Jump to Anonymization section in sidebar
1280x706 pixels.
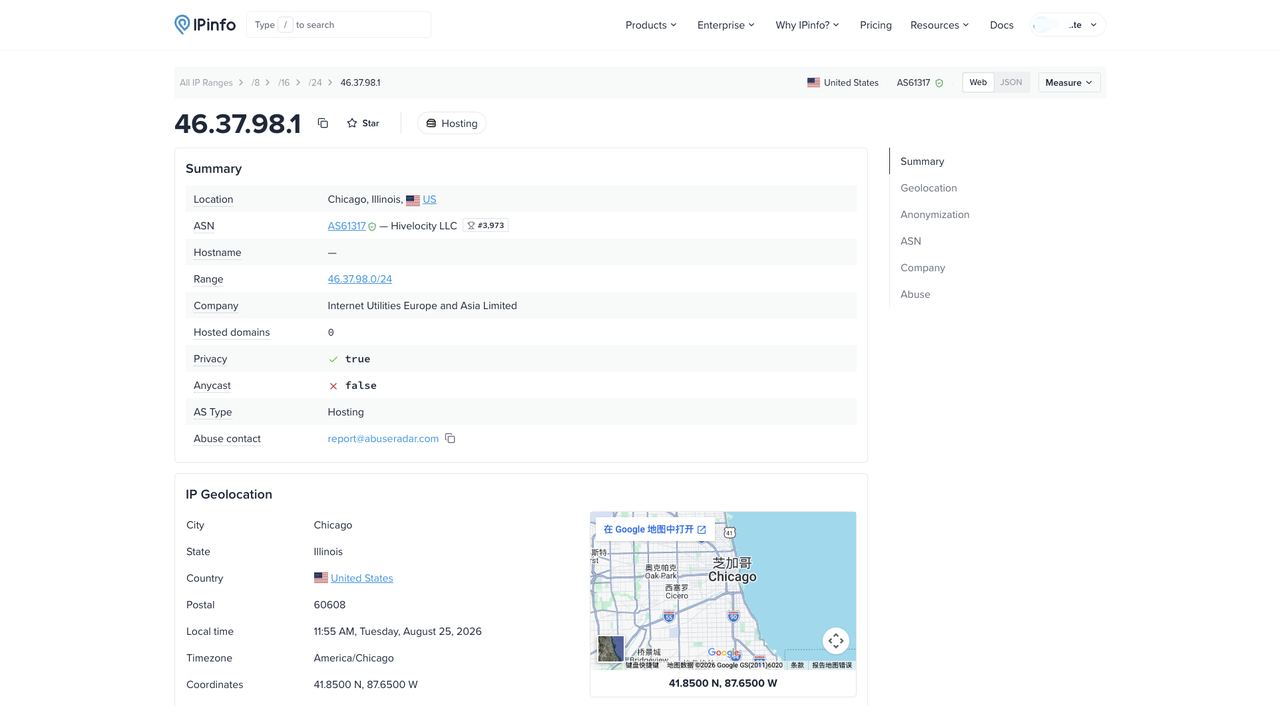(935, 214)
